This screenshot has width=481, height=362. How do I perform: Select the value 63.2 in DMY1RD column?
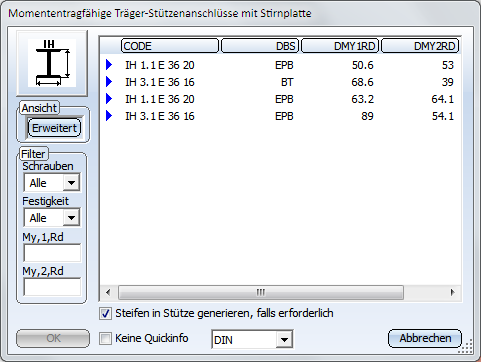tap(363, 99)
